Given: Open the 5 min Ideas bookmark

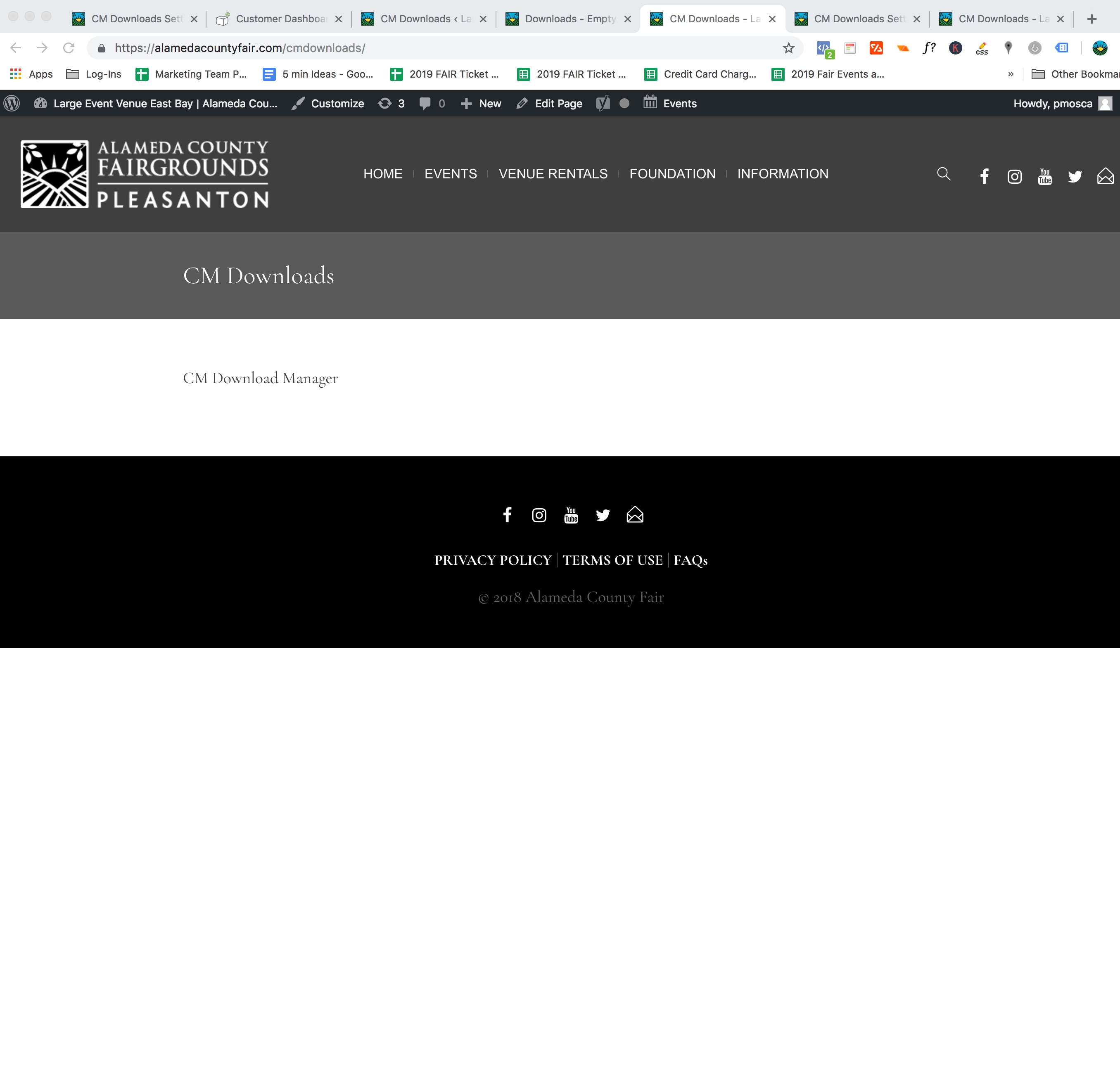Looking at the screenshot, I should tap(318, 74).
